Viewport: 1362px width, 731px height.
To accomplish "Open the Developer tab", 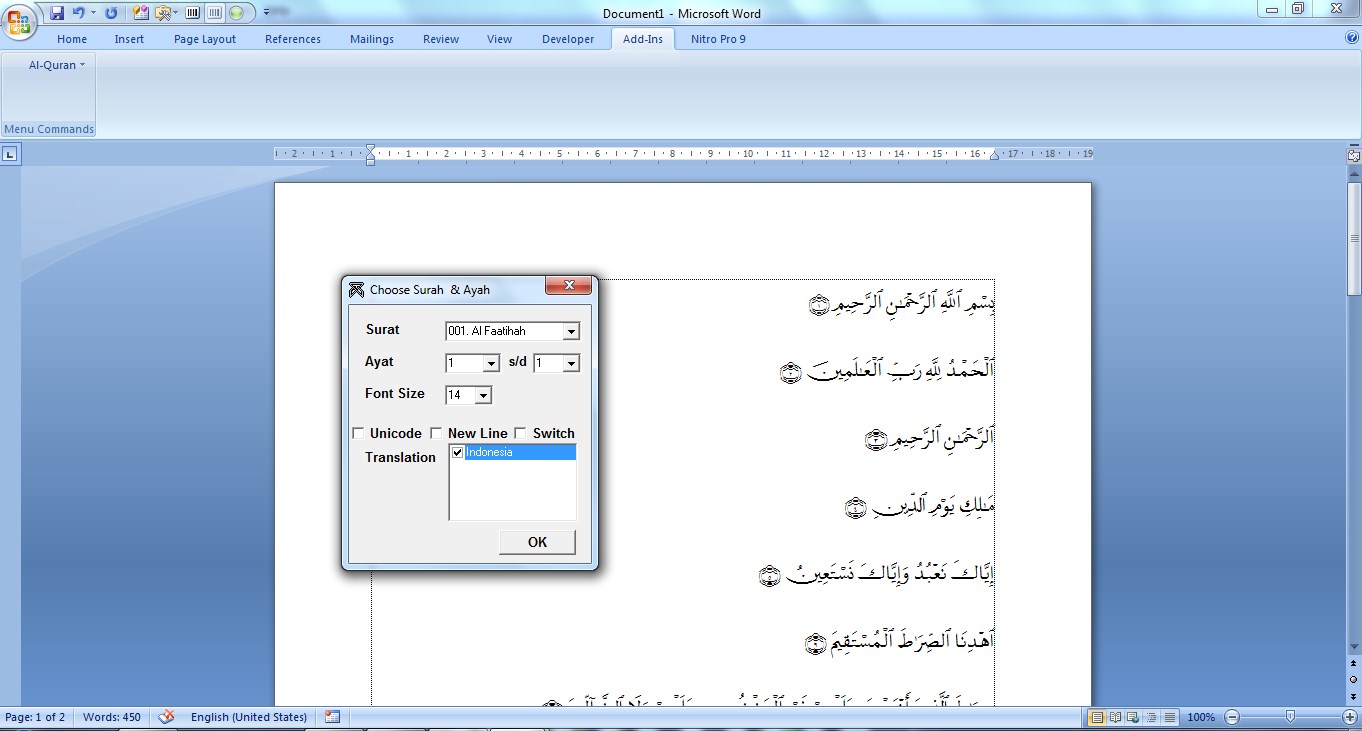I will 568,39.
